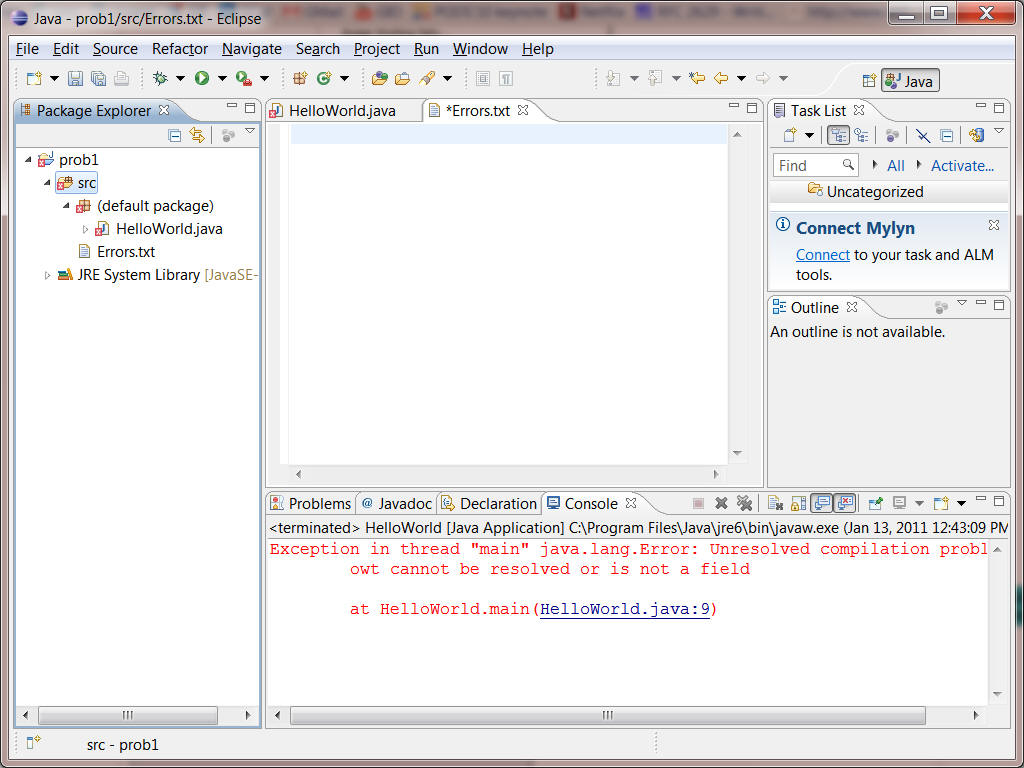Click New Task icon in Task List
The height and width of the screenshot is (768, 1024).
tap(790, 135)
